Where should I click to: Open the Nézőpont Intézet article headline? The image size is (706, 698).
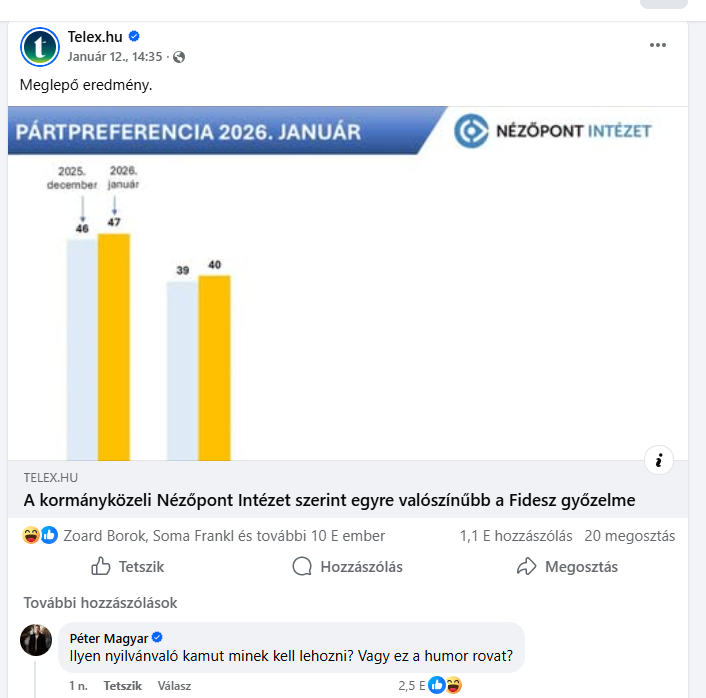click(x=329, y=500)
